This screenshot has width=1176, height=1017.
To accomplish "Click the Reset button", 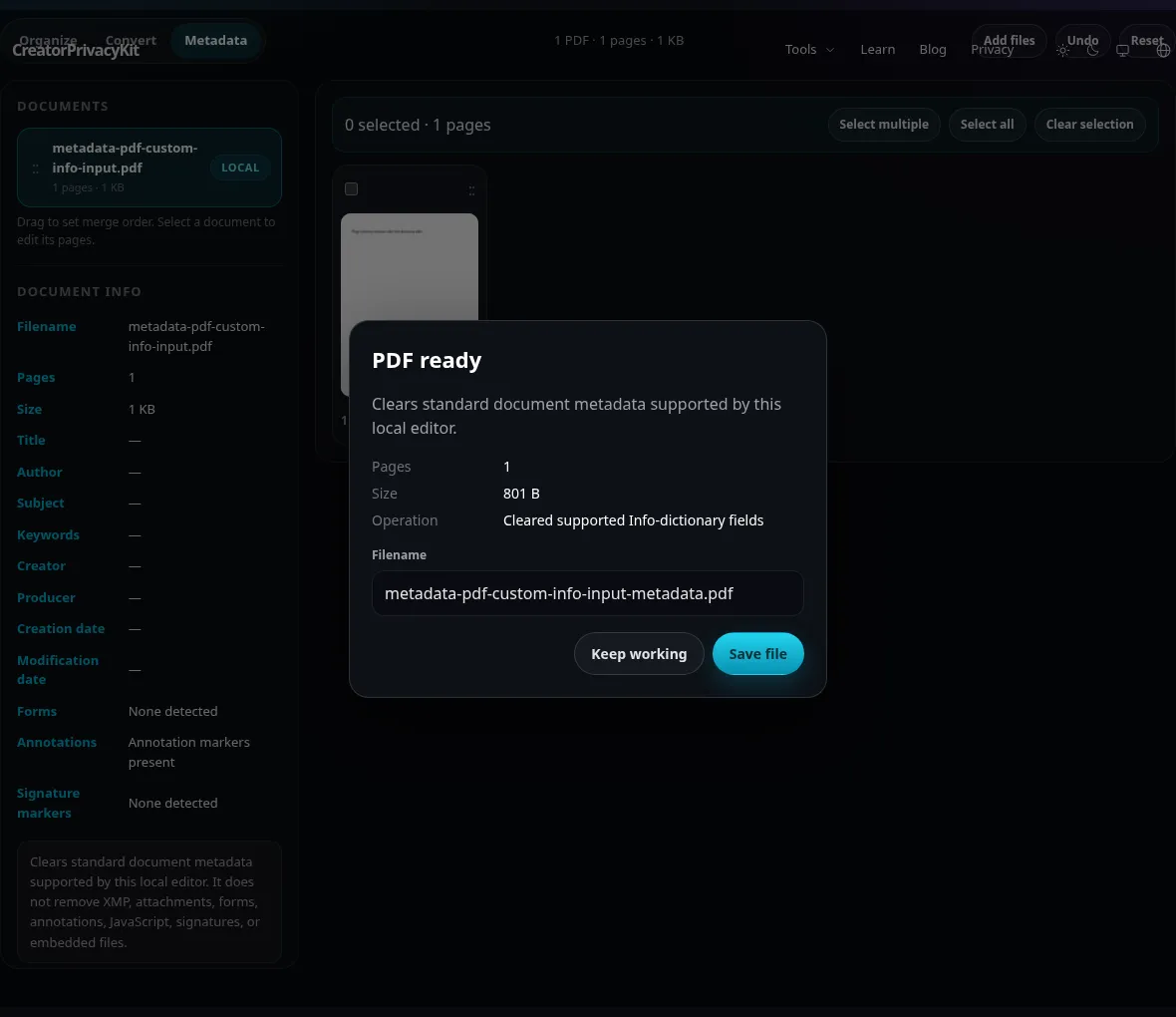I will coord(1147,41).
